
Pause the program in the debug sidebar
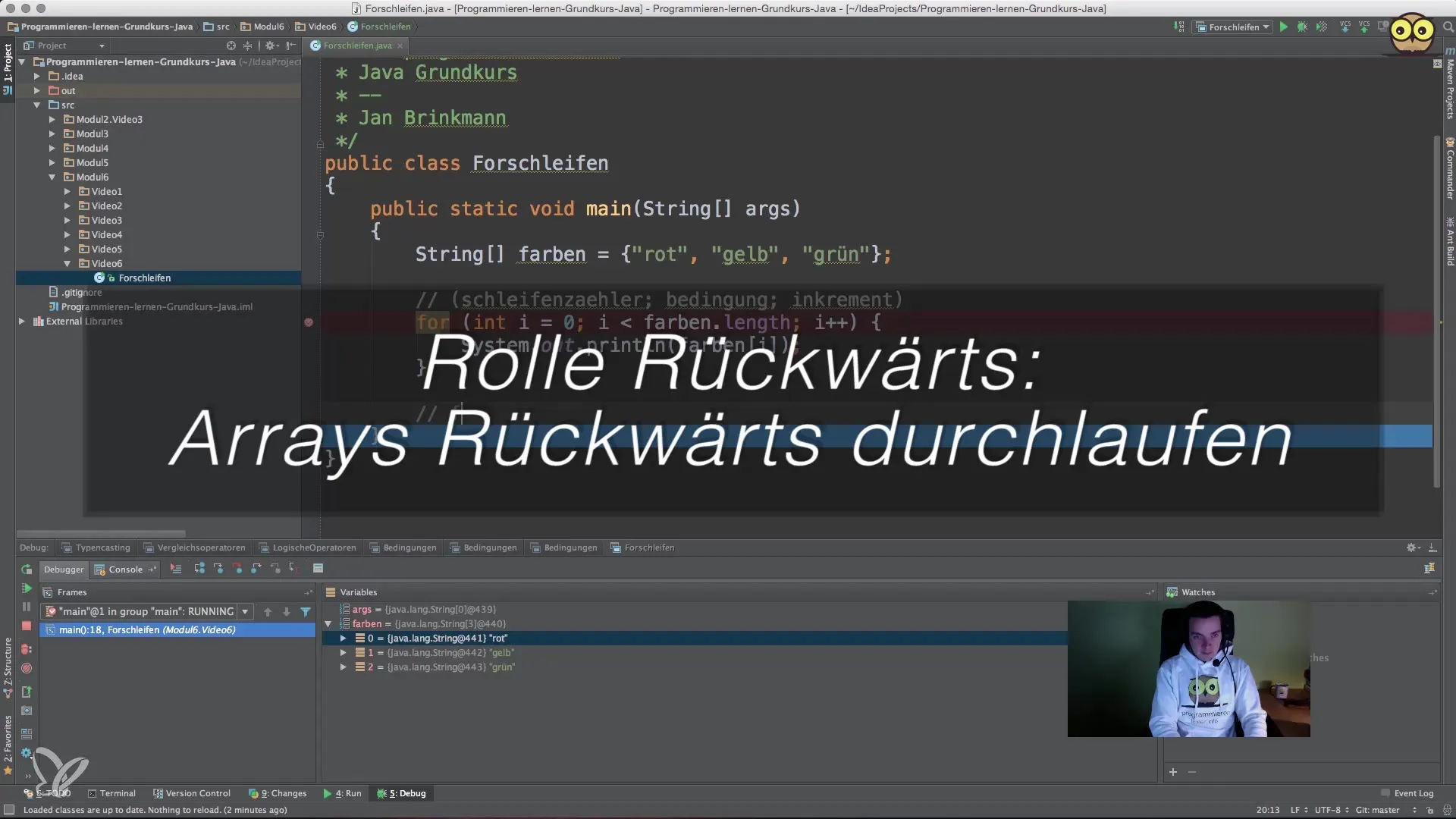(x=27, y=607)
